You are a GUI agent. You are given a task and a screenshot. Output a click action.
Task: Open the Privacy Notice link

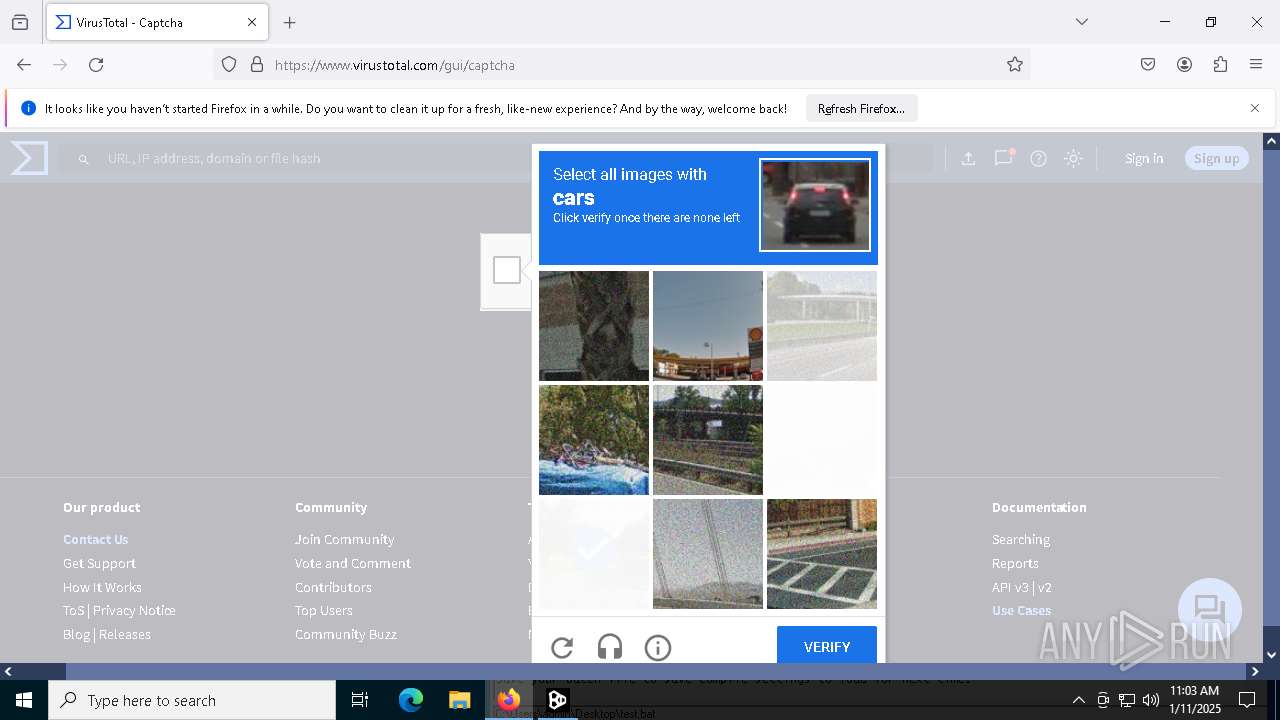[x=134, y=610]
